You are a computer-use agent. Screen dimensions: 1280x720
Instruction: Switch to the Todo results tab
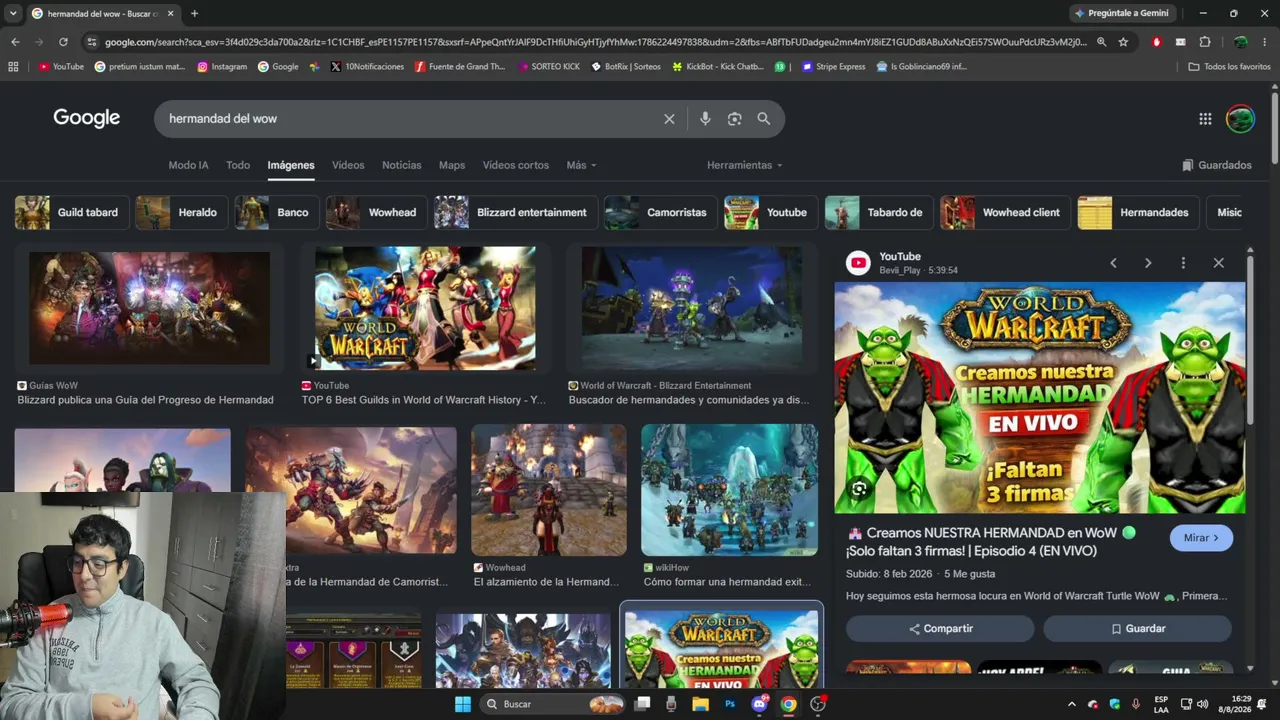tap(238, 165)
